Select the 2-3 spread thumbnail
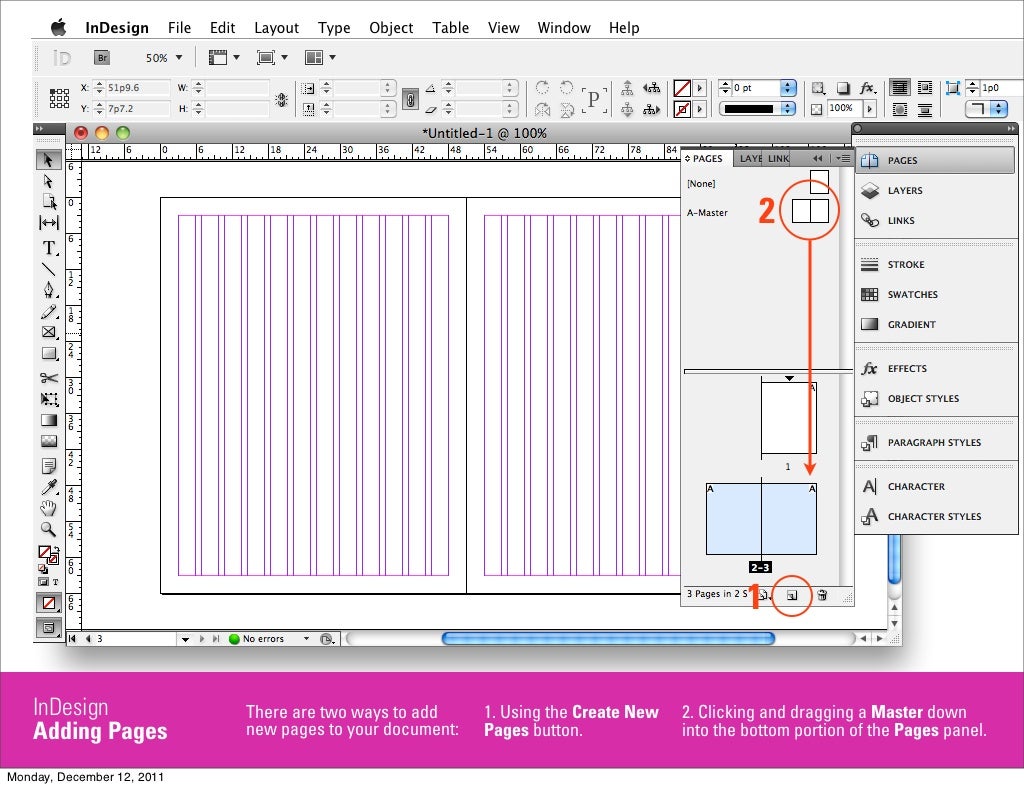The width and height of the screenshot is (1024, 788). point(761,519)
